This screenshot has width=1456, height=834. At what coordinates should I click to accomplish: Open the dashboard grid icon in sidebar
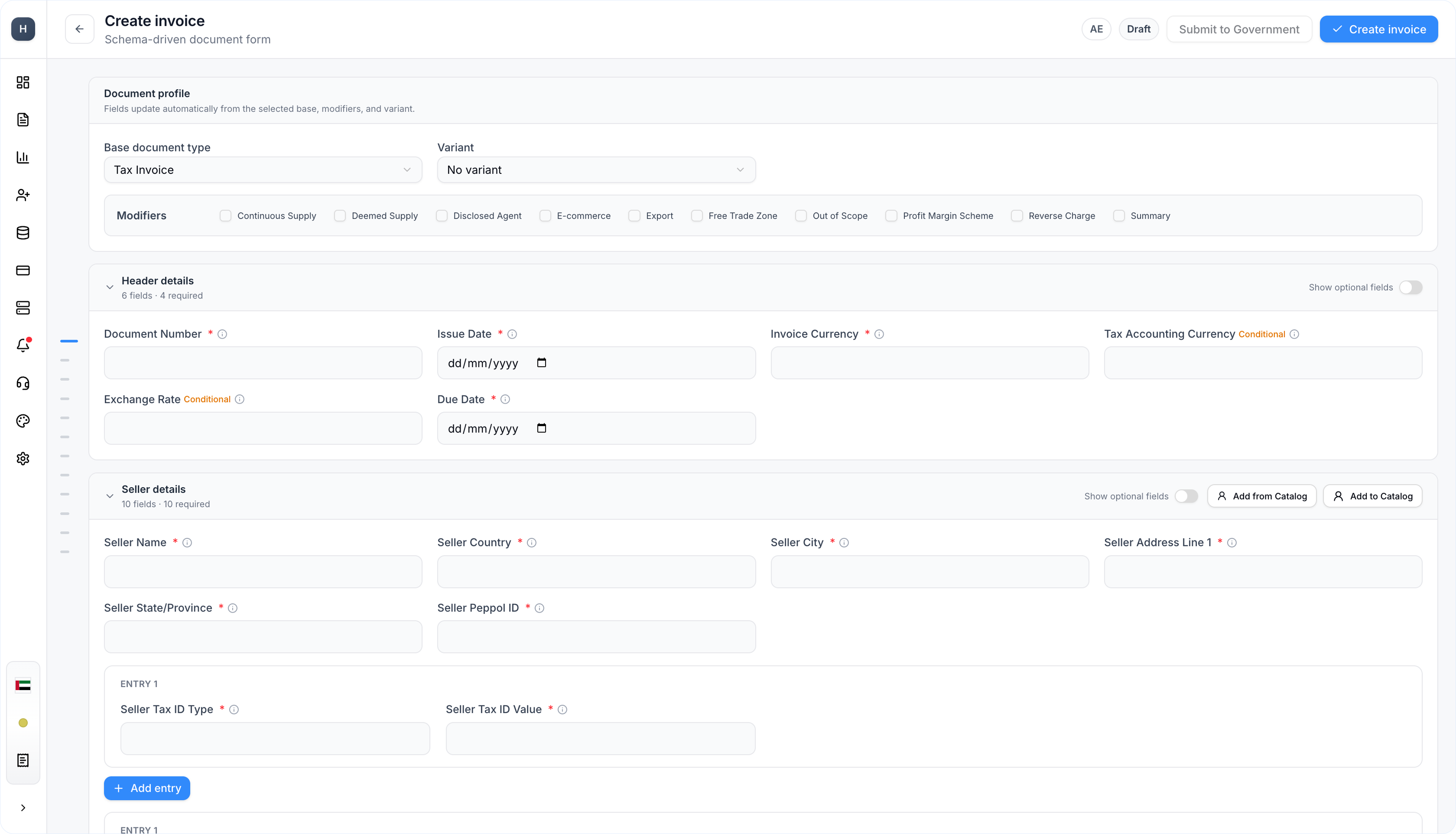pyautogui.click(x=23, y=82)
